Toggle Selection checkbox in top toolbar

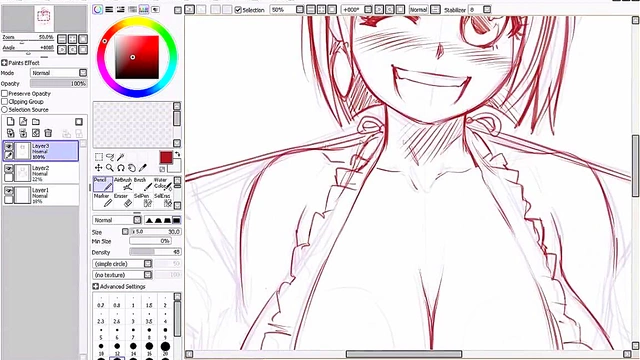tap(238, 10)
